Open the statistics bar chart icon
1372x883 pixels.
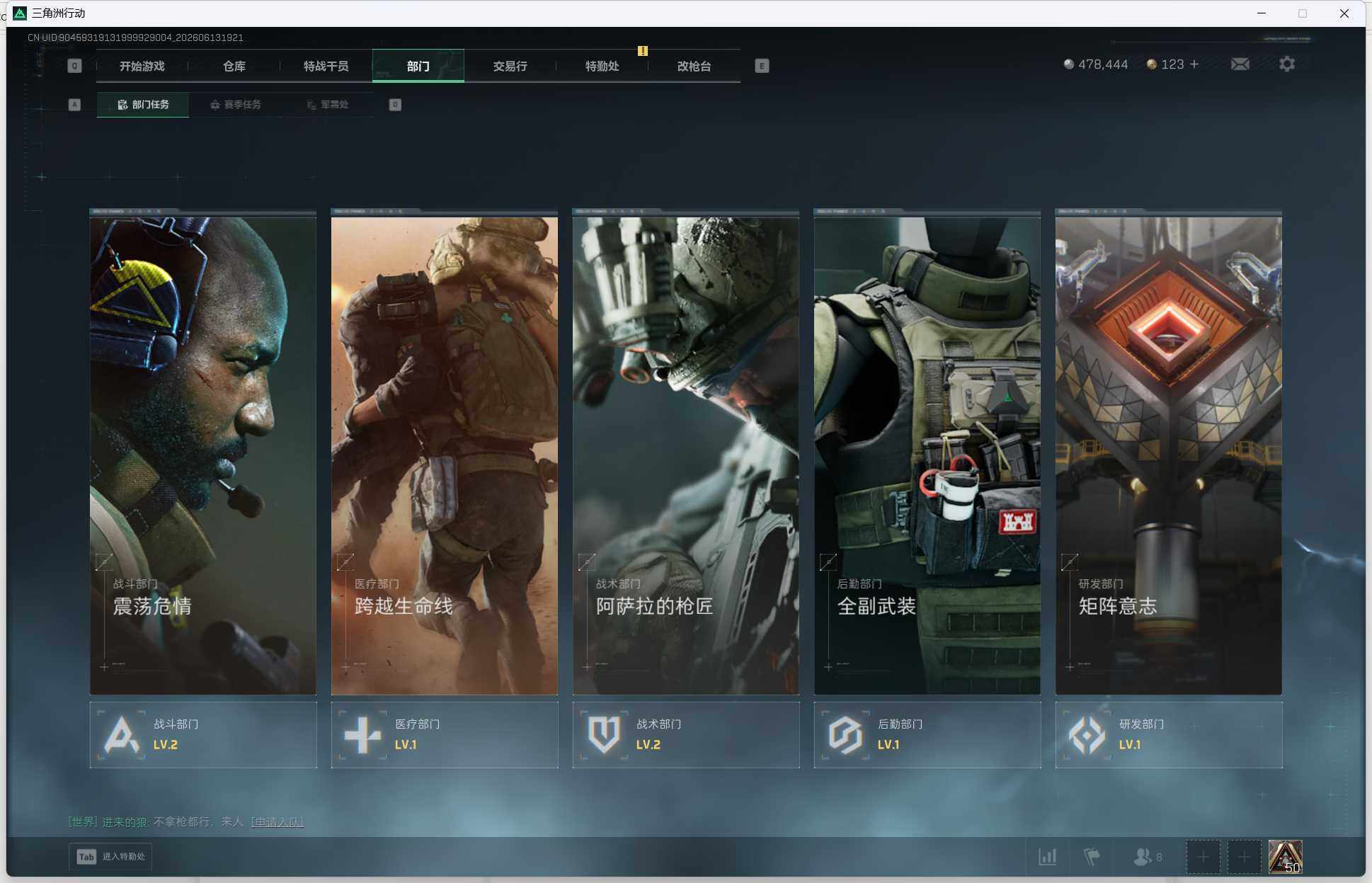(x=1047, y=857)
